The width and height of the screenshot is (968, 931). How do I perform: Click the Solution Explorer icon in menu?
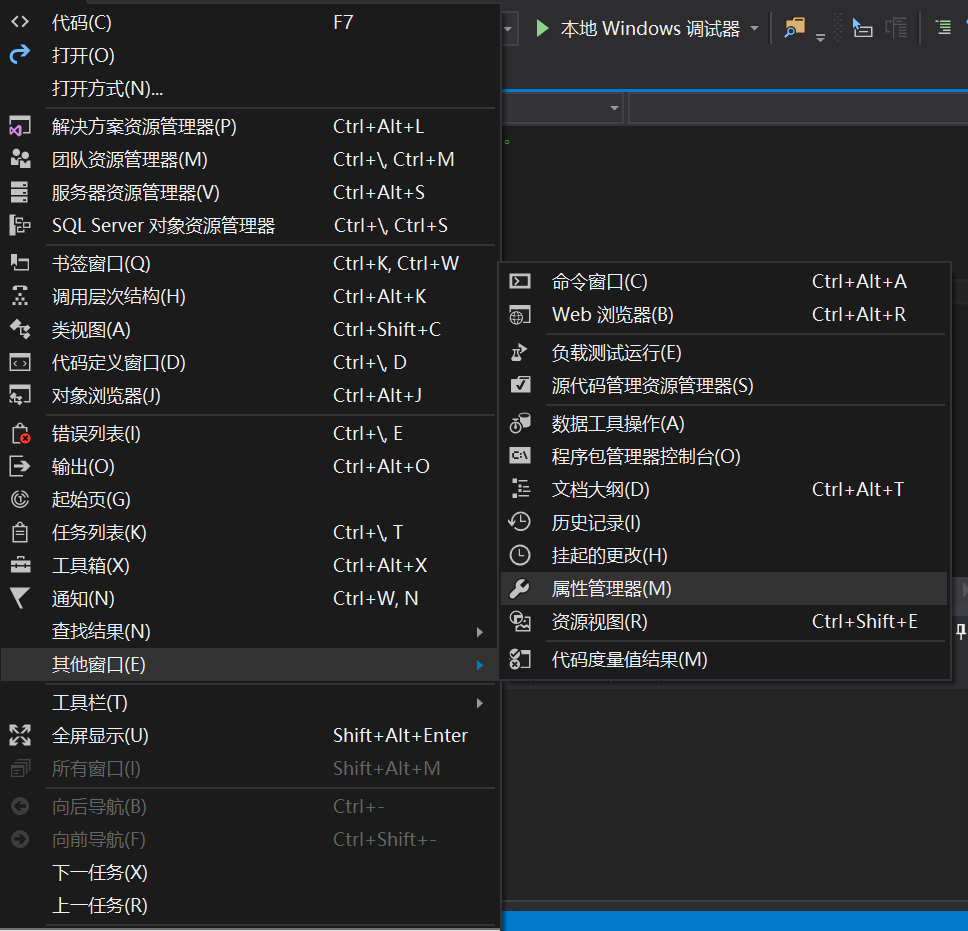20,127
